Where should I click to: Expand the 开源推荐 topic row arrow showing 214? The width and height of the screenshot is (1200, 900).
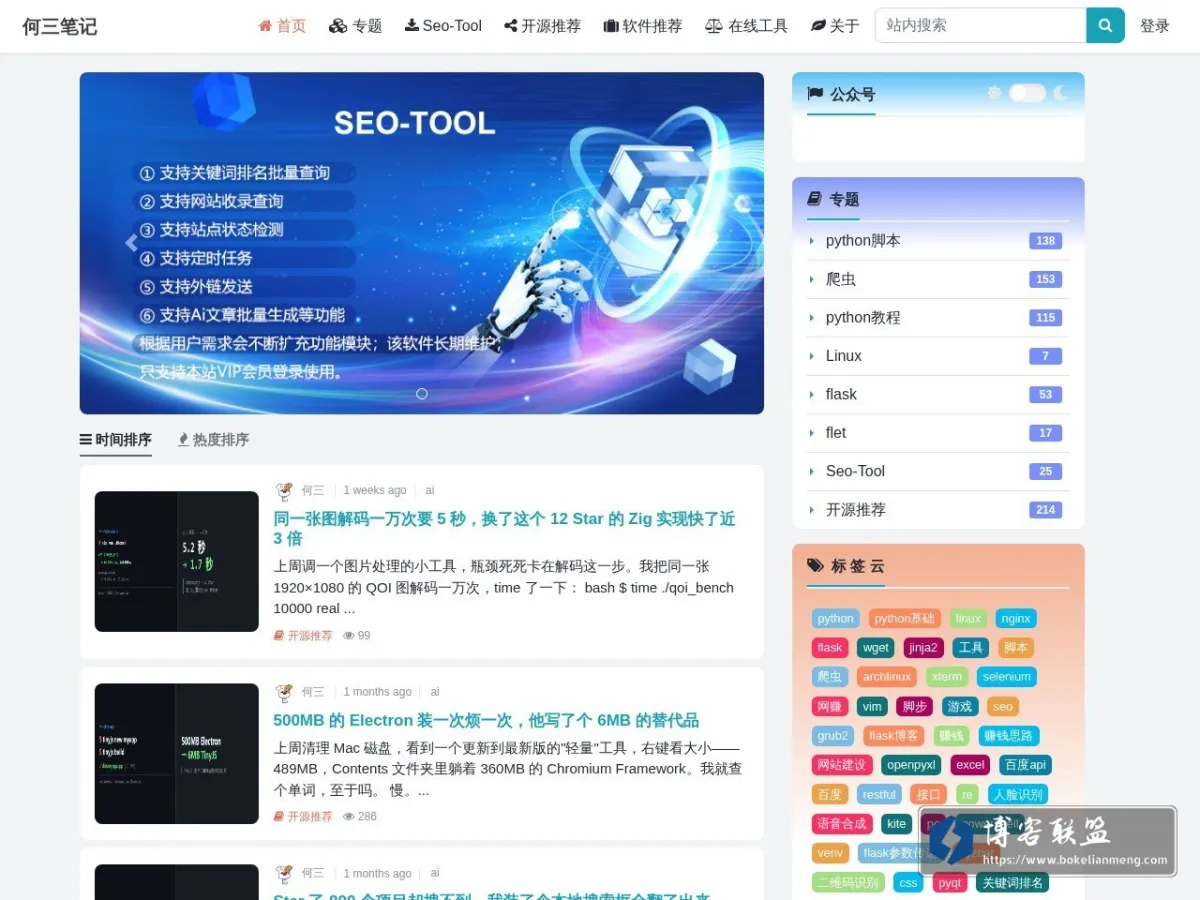pyautogui.click(x=811, y=510)
